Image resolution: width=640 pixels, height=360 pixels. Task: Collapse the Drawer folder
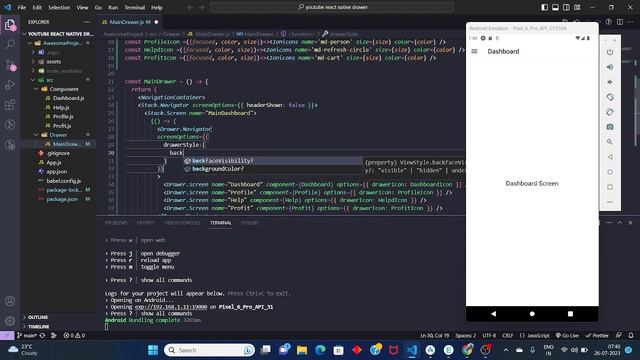[58, 135]
